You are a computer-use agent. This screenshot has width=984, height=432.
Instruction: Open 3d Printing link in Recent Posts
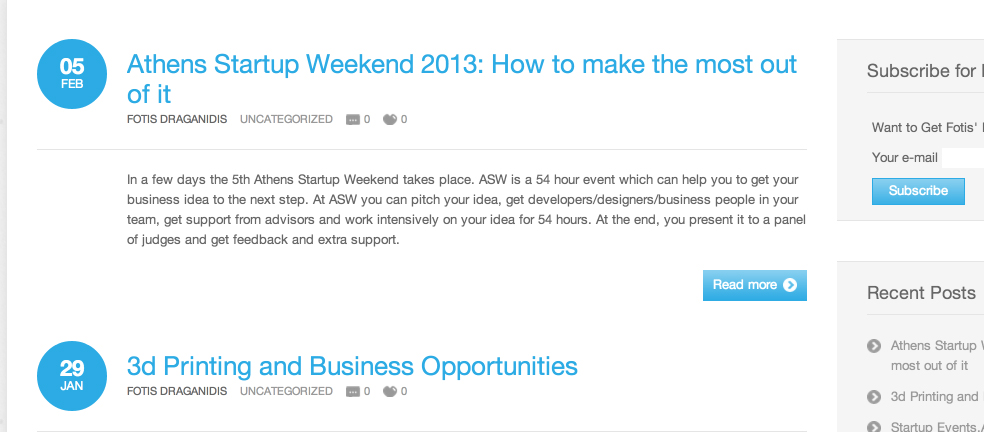pyautogui.click(x=935, y=397)
